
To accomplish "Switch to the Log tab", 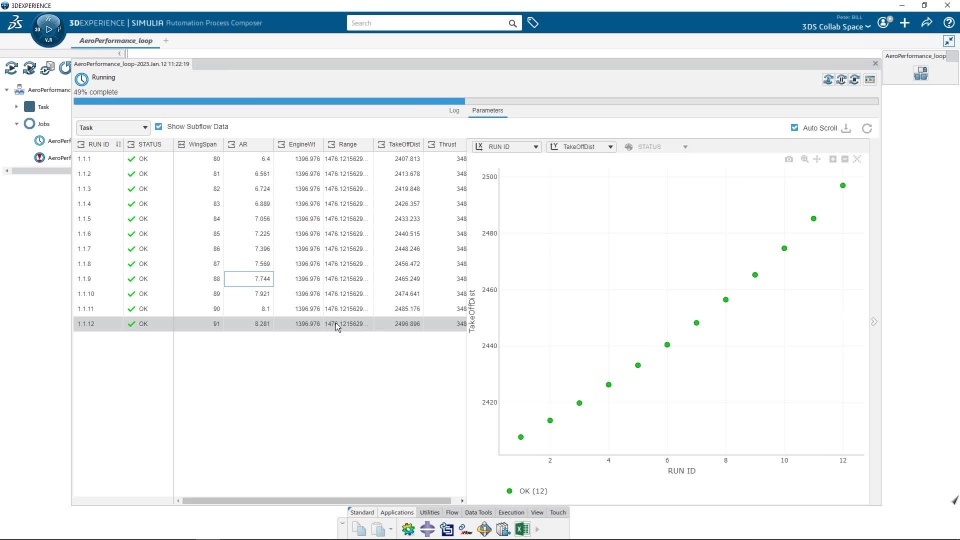I will (x=454, y=111).
